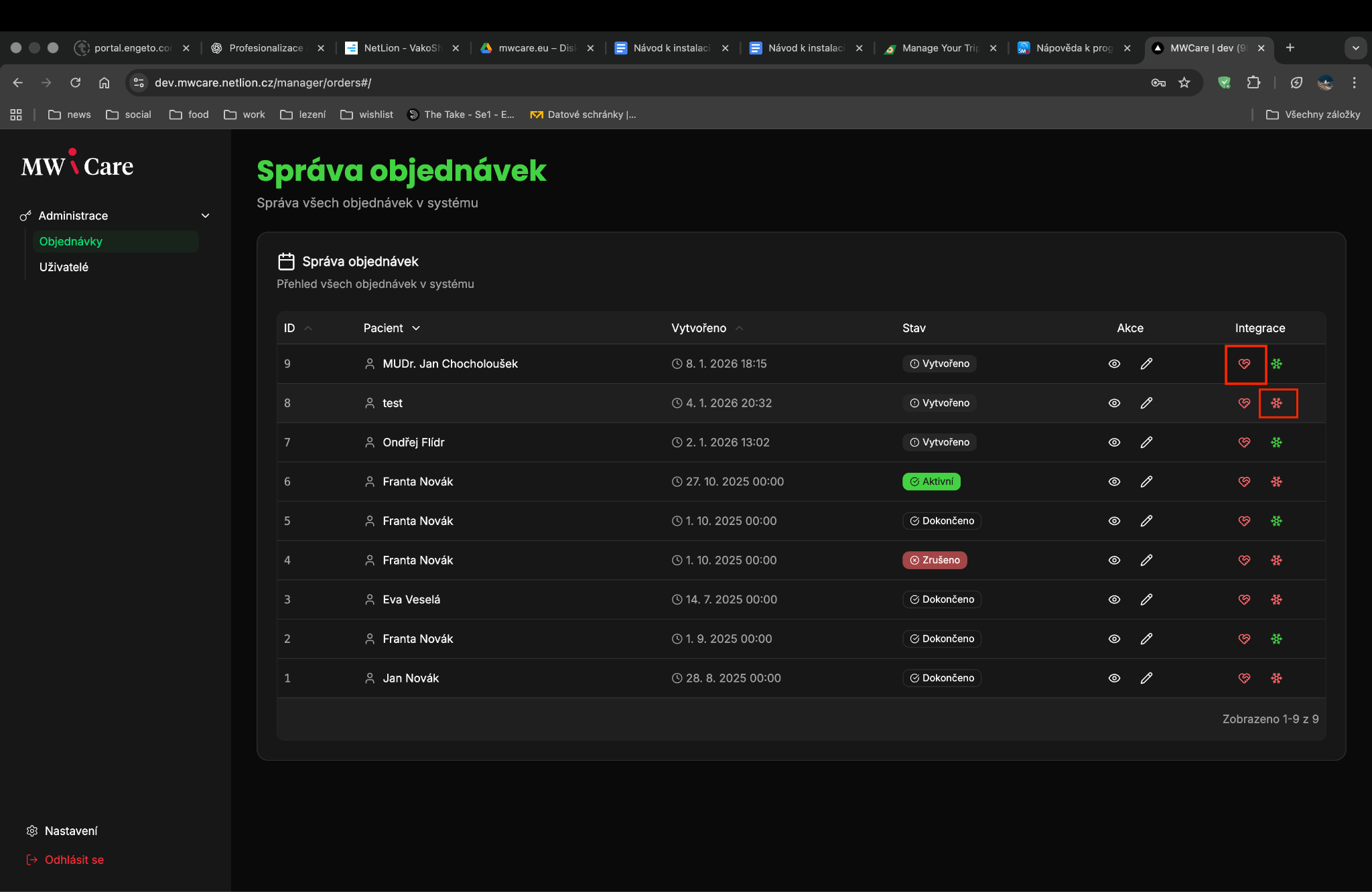
Task: Open Nastavení settings
Action: pyautogui.click(x=70, y=830)
